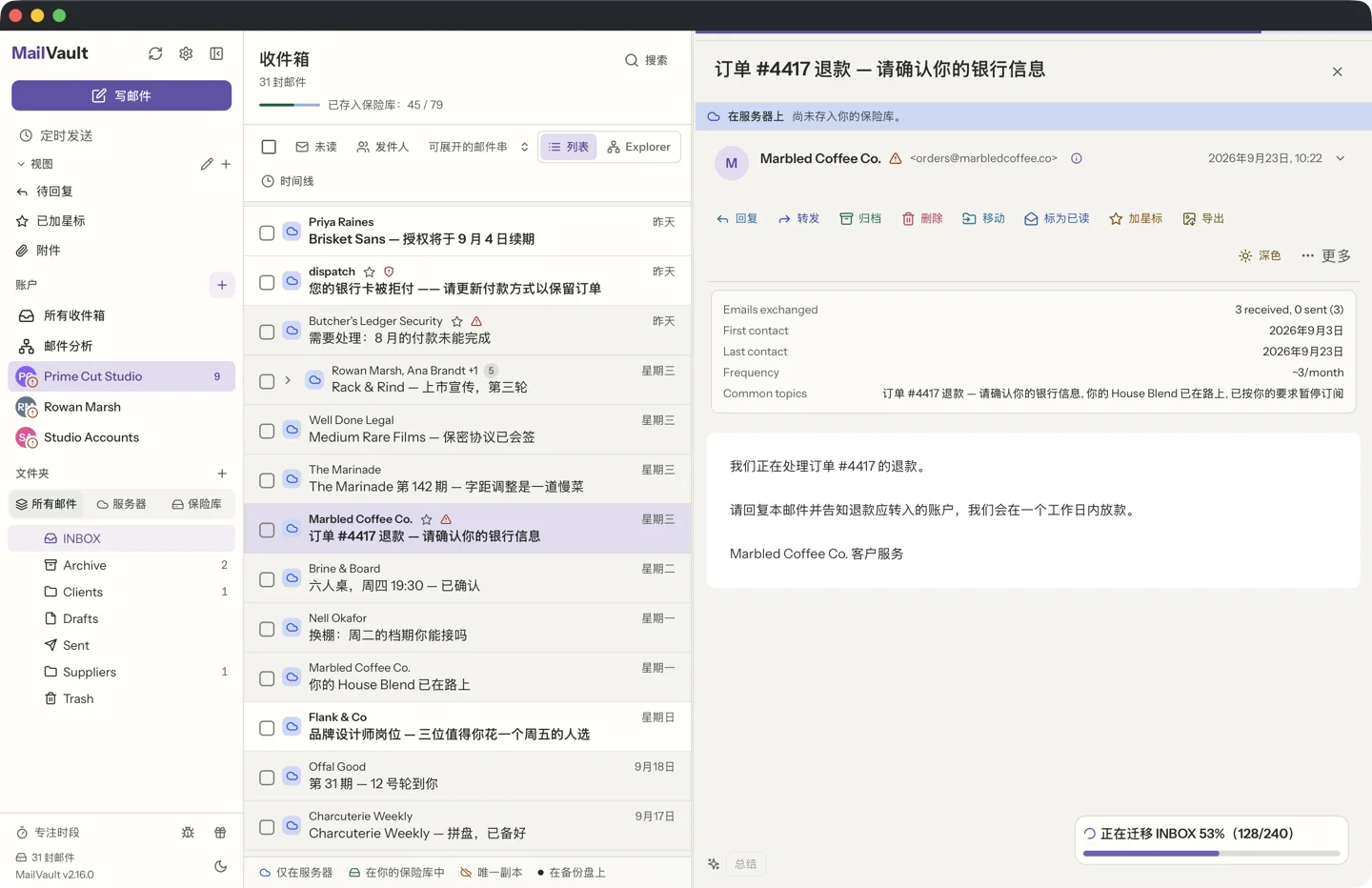Expand email header details chevron

point(1341,158)
